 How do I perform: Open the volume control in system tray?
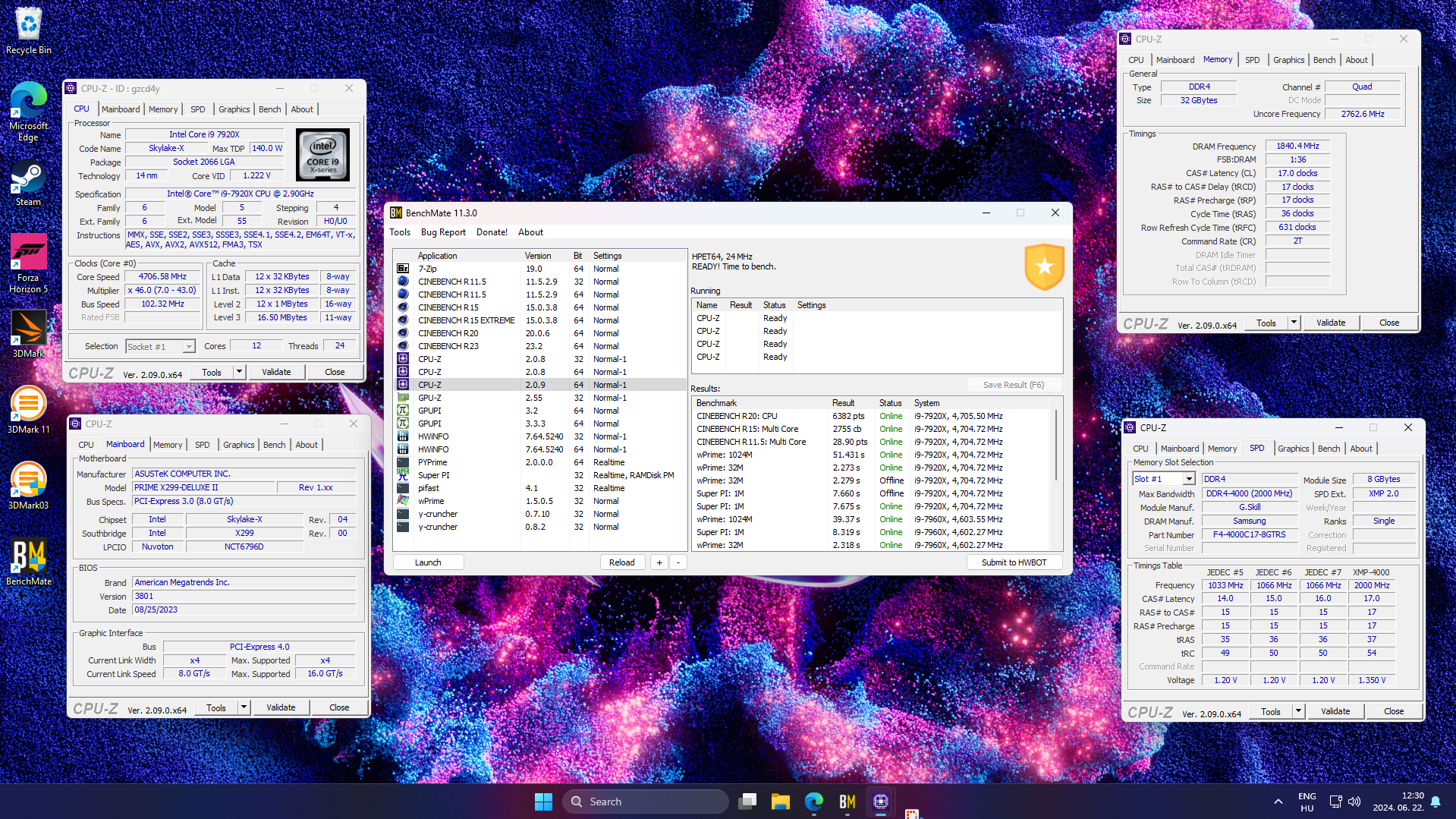(x=1354, y=802)
